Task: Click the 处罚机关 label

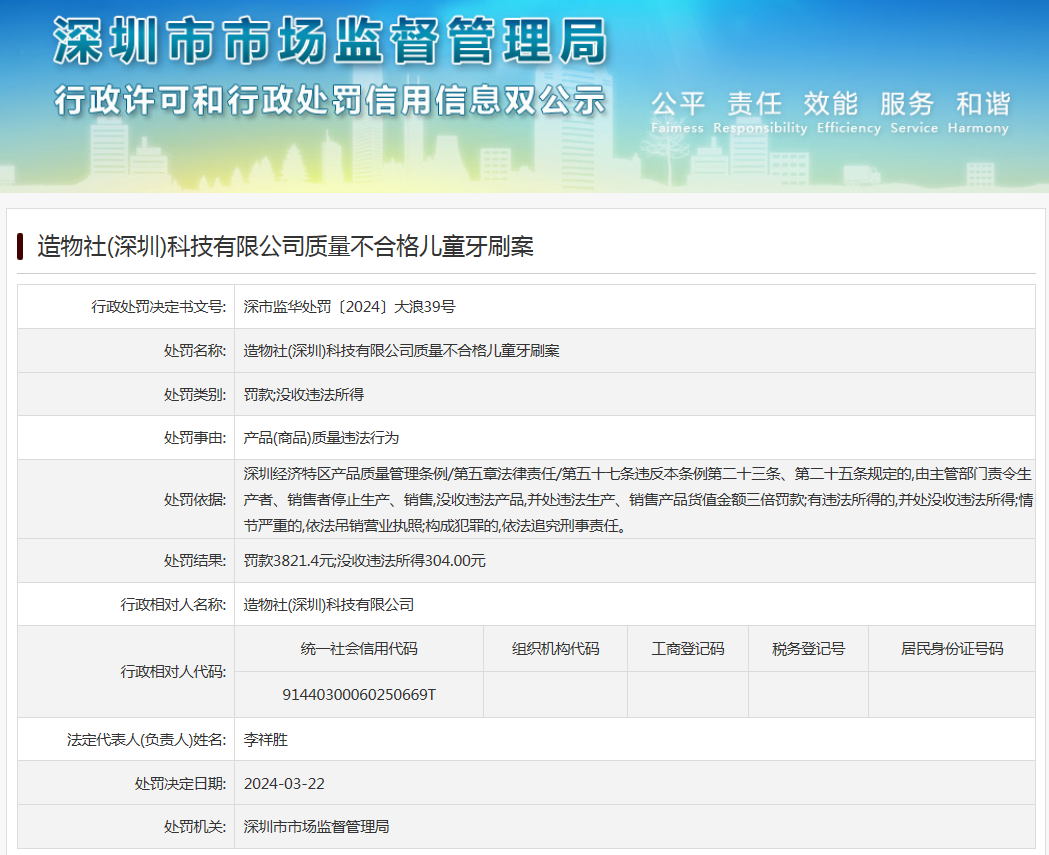Action: click(195, 827)
